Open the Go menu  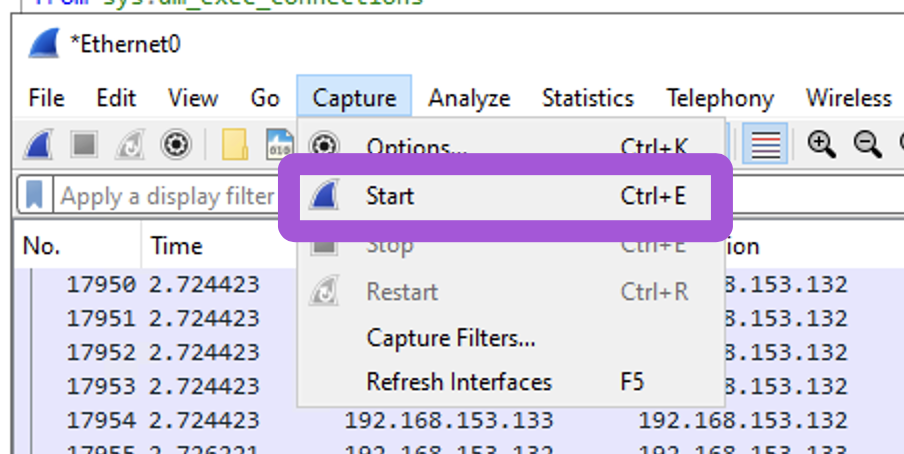pyautogui.click(x=265, y=98)
